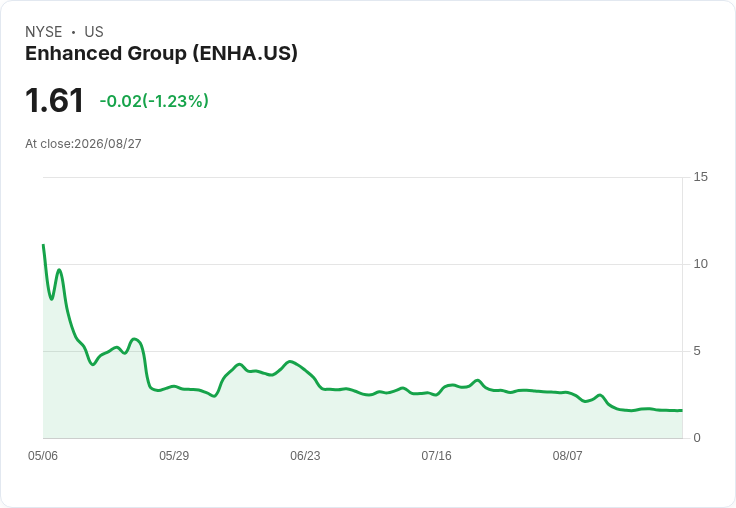Click the chart line starting peak near 11
Viewport: 736px width, 508px height.
(x=44, y=245)
